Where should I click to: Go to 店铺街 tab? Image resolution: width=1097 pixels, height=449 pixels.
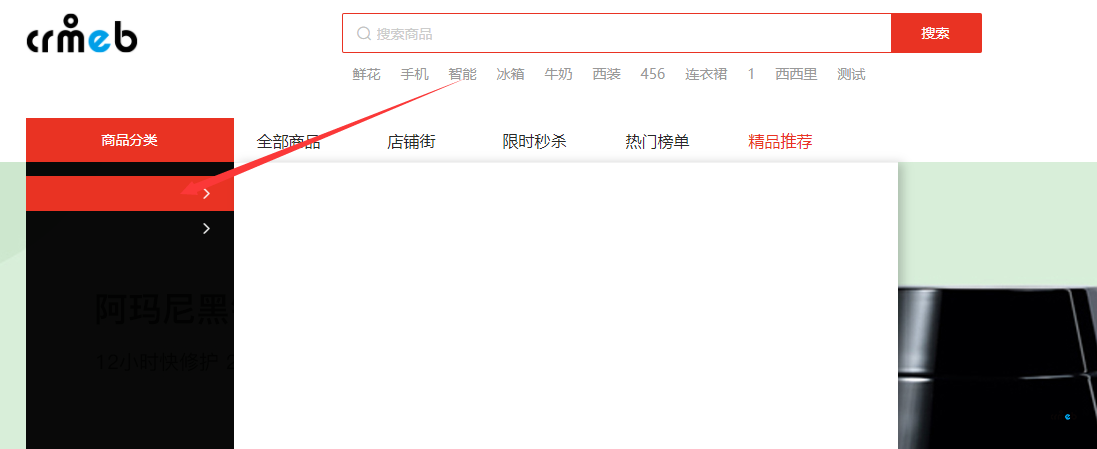click(411, 142)
